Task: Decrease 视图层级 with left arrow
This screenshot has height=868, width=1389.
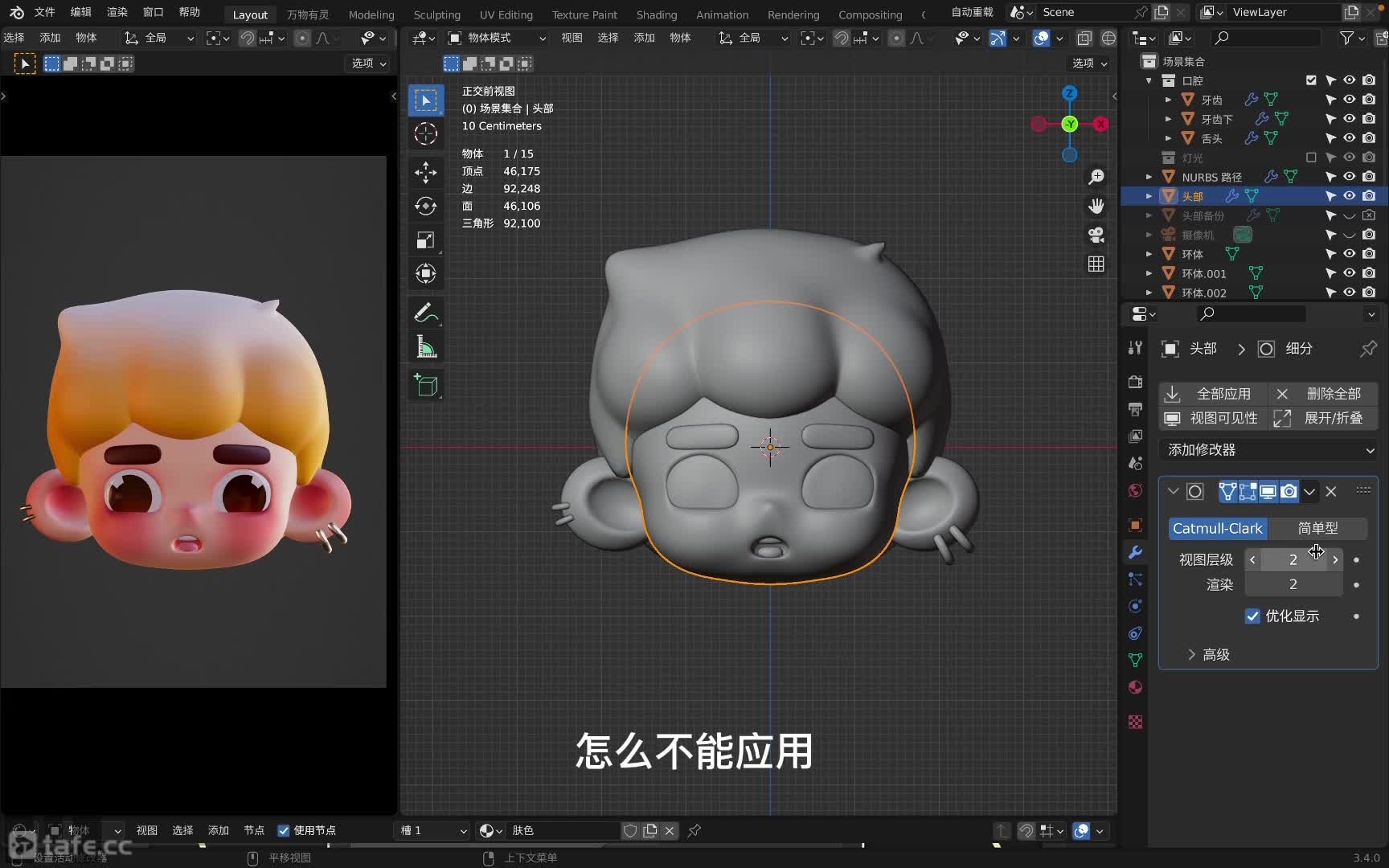Action: click(1252, 559)
